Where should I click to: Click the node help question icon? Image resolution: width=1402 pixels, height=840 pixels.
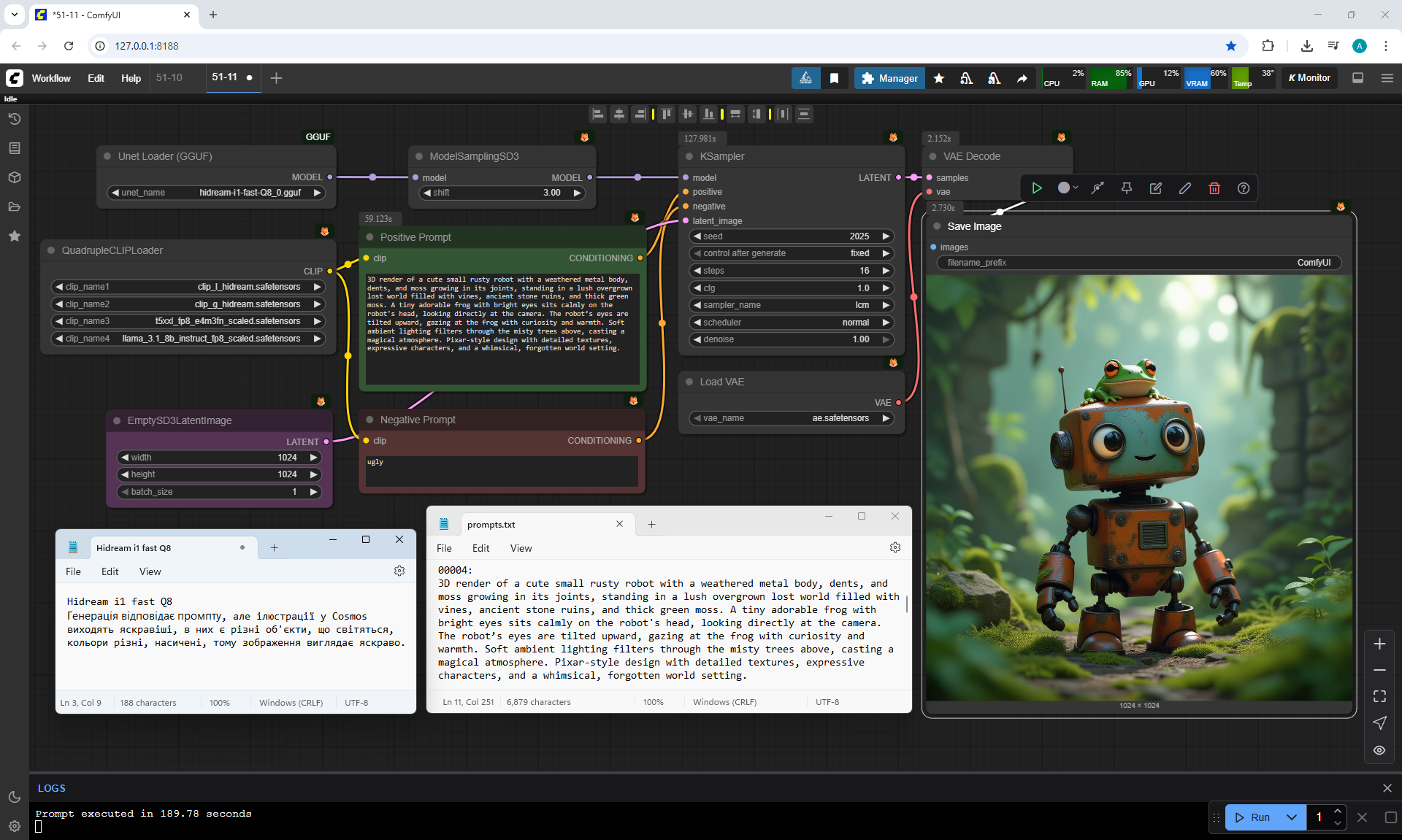tap(1244, 188)
